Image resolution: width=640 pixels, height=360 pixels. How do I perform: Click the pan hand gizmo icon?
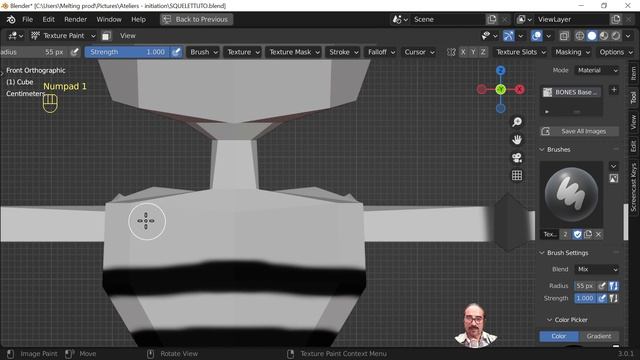(517, 140)
